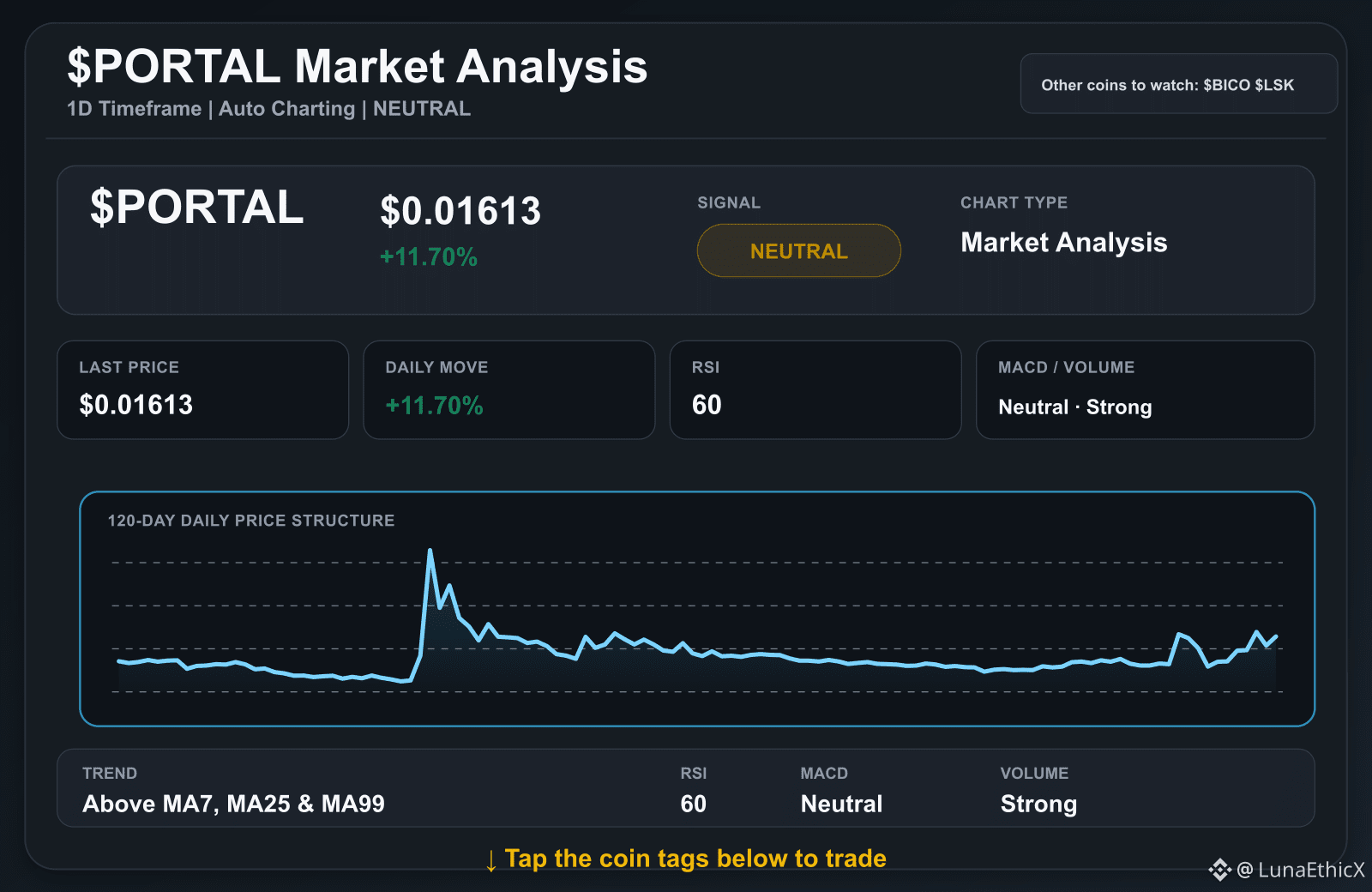Screen dimensions: 1372x892
Task: Select the "Above MA7, MA25 & MA99" trend text
Action: click(233, 804)
